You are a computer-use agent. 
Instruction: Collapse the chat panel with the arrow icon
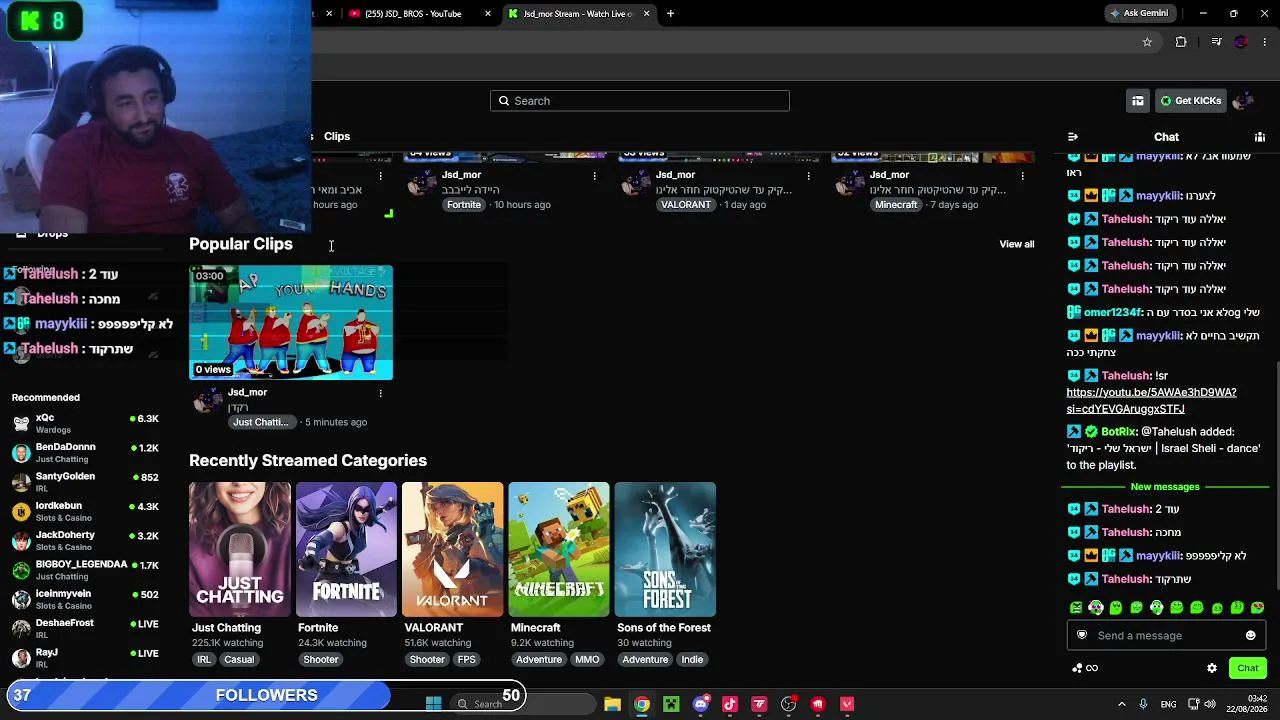pos(1073,137)
